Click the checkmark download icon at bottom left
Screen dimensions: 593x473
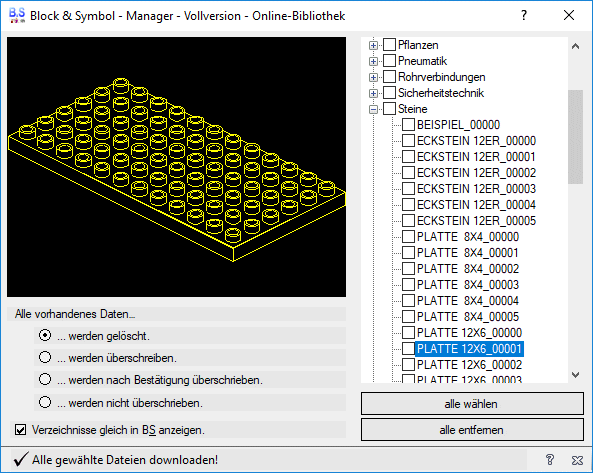click(x=20, y=460)
